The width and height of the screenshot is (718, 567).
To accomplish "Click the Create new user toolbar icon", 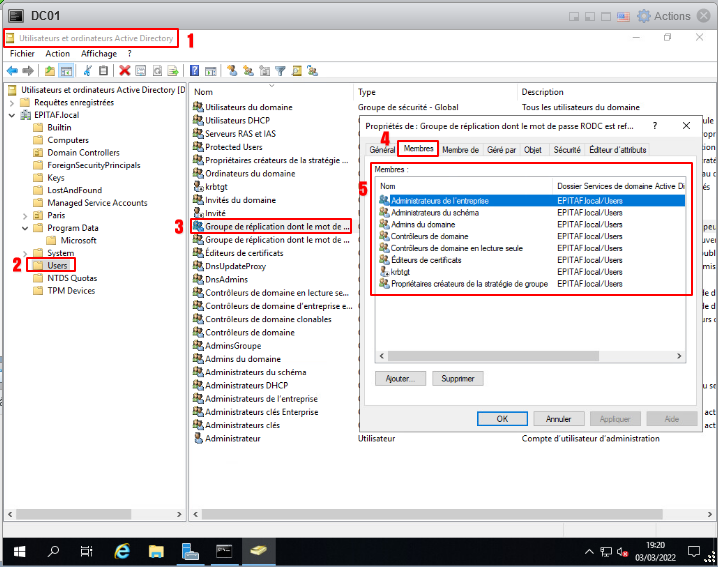I will [231, 71].
